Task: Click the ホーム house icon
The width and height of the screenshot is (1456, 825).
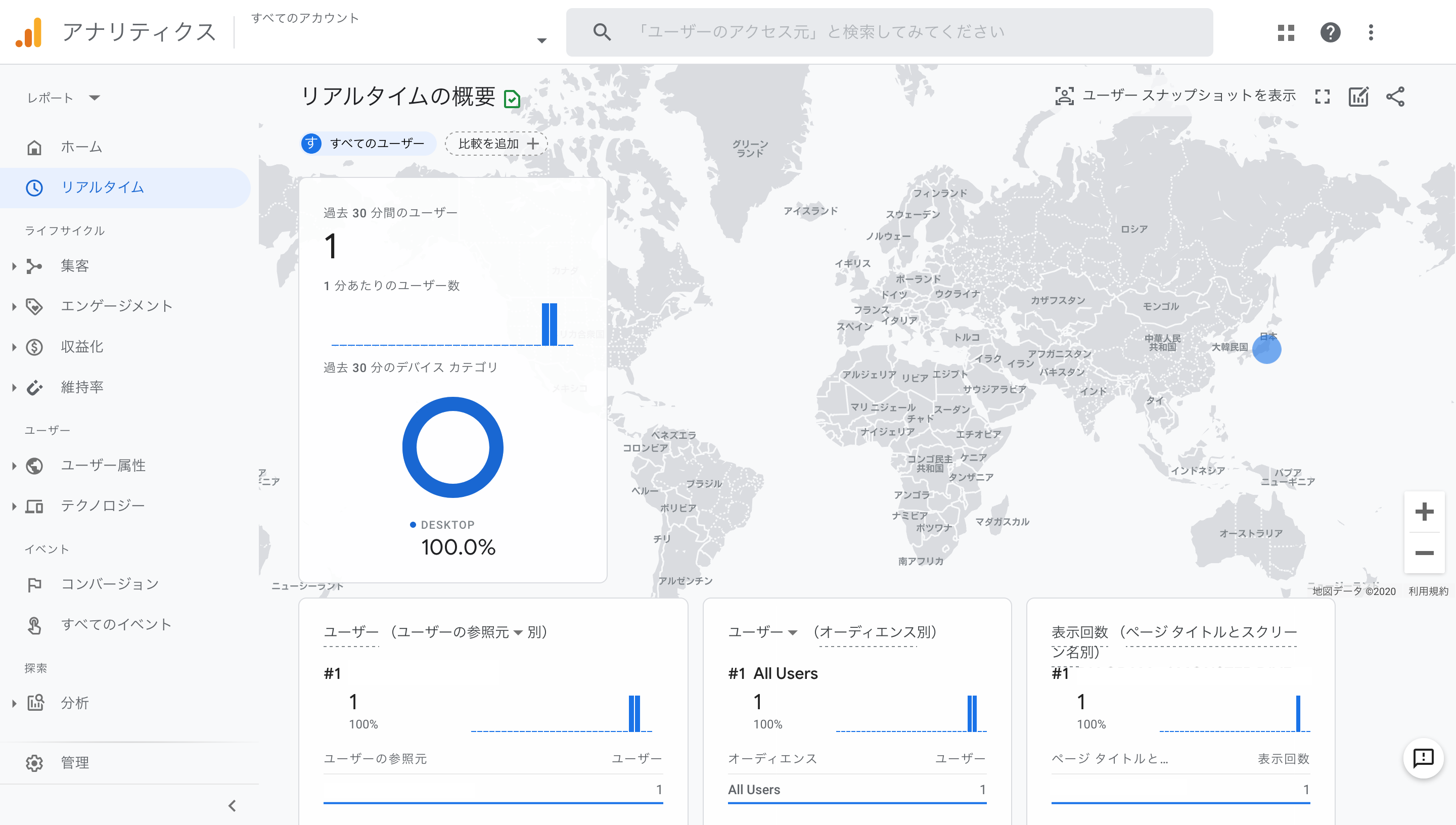Action: coord(34,147)
